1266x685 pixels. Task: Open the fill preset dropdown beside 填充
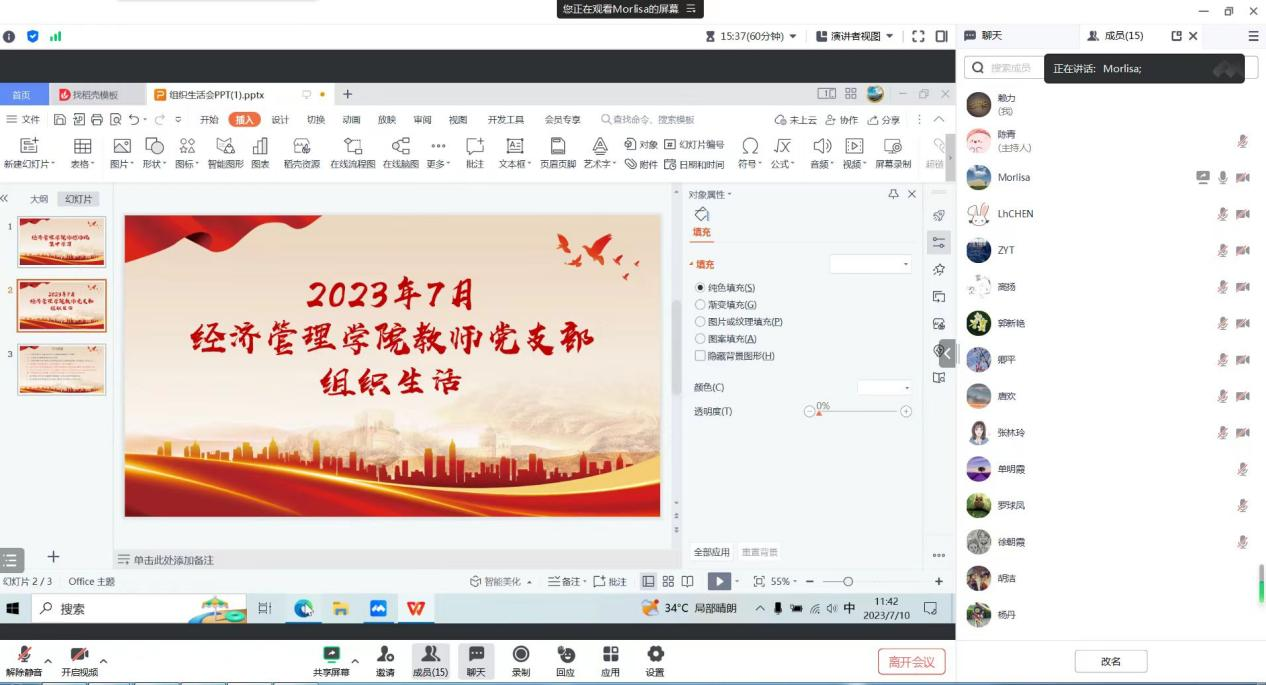pos(870,265)
